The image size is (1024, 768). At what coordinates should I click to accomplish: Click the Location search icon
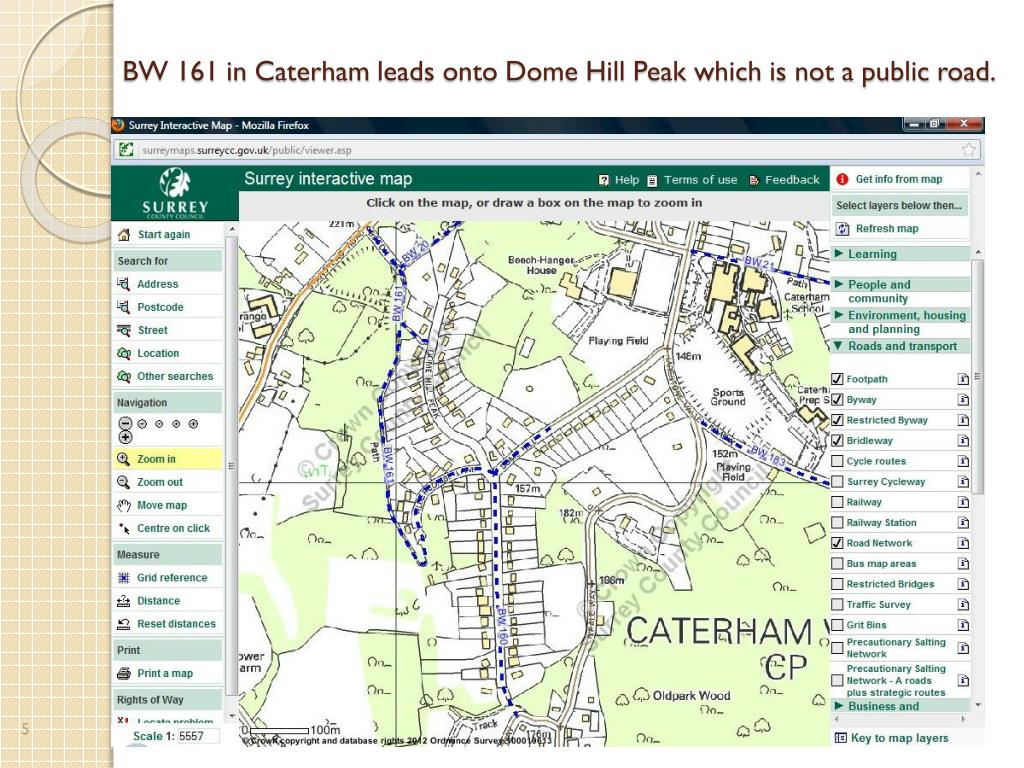click(123, 353)
